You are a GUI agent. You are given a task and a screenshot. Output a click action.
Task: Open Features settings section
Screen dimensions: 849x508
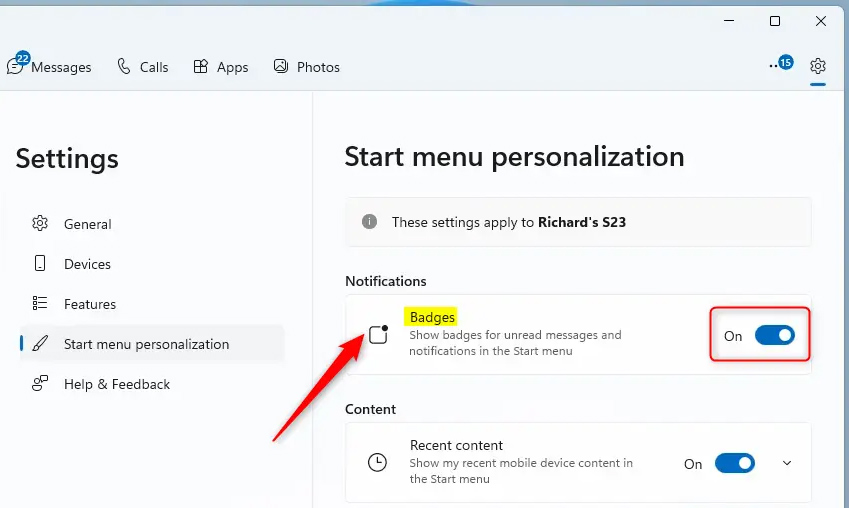[90, 304]
